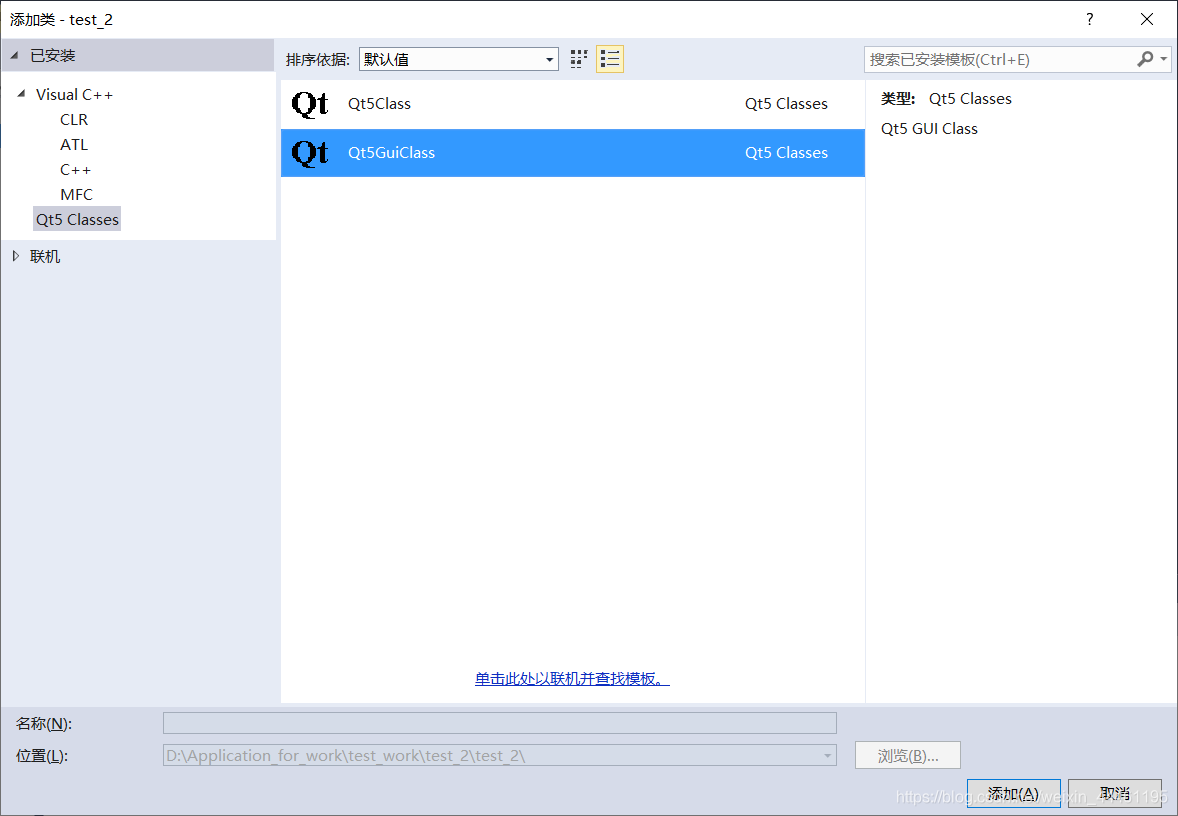This screenshot has width=1178, height=816.
Task: Switch to medium icons list view
Action: coord(610,59)
